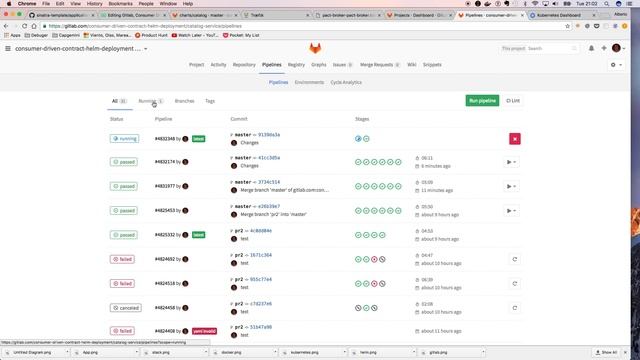The width and height of the screenshot is (640, 360).
Task: Focus the project search field
Action: tap(540, 49)
